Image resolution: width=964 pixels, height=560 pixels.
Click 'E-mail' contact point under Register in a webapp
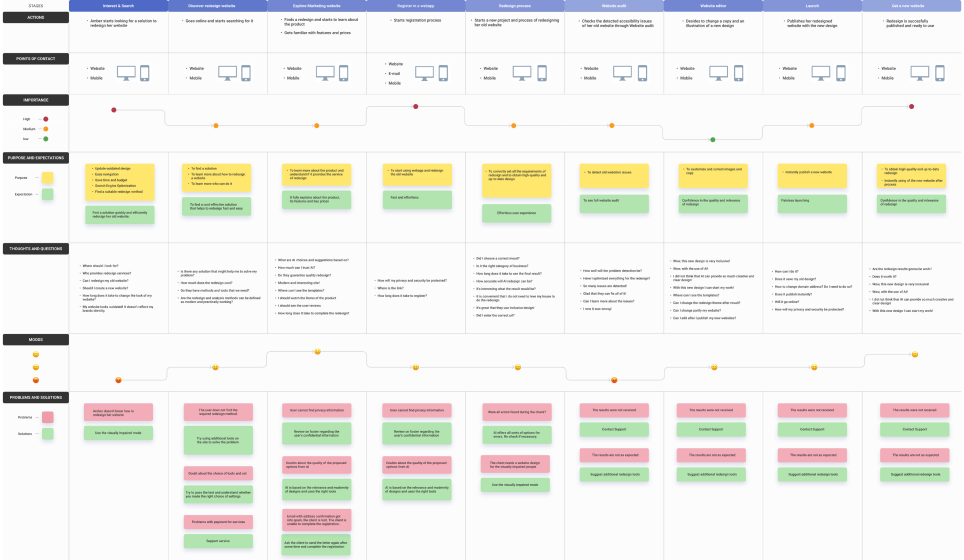394,73
